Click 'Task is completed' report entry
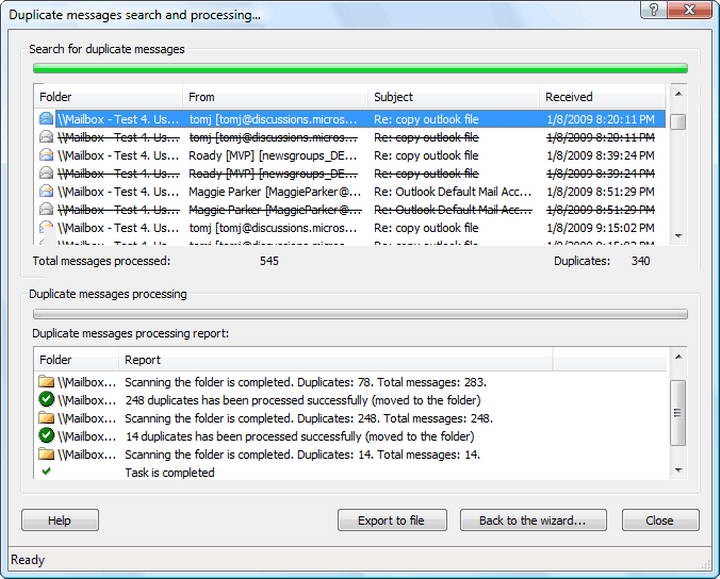The height and width of the screenshot is (579, 720). (169, 472)
